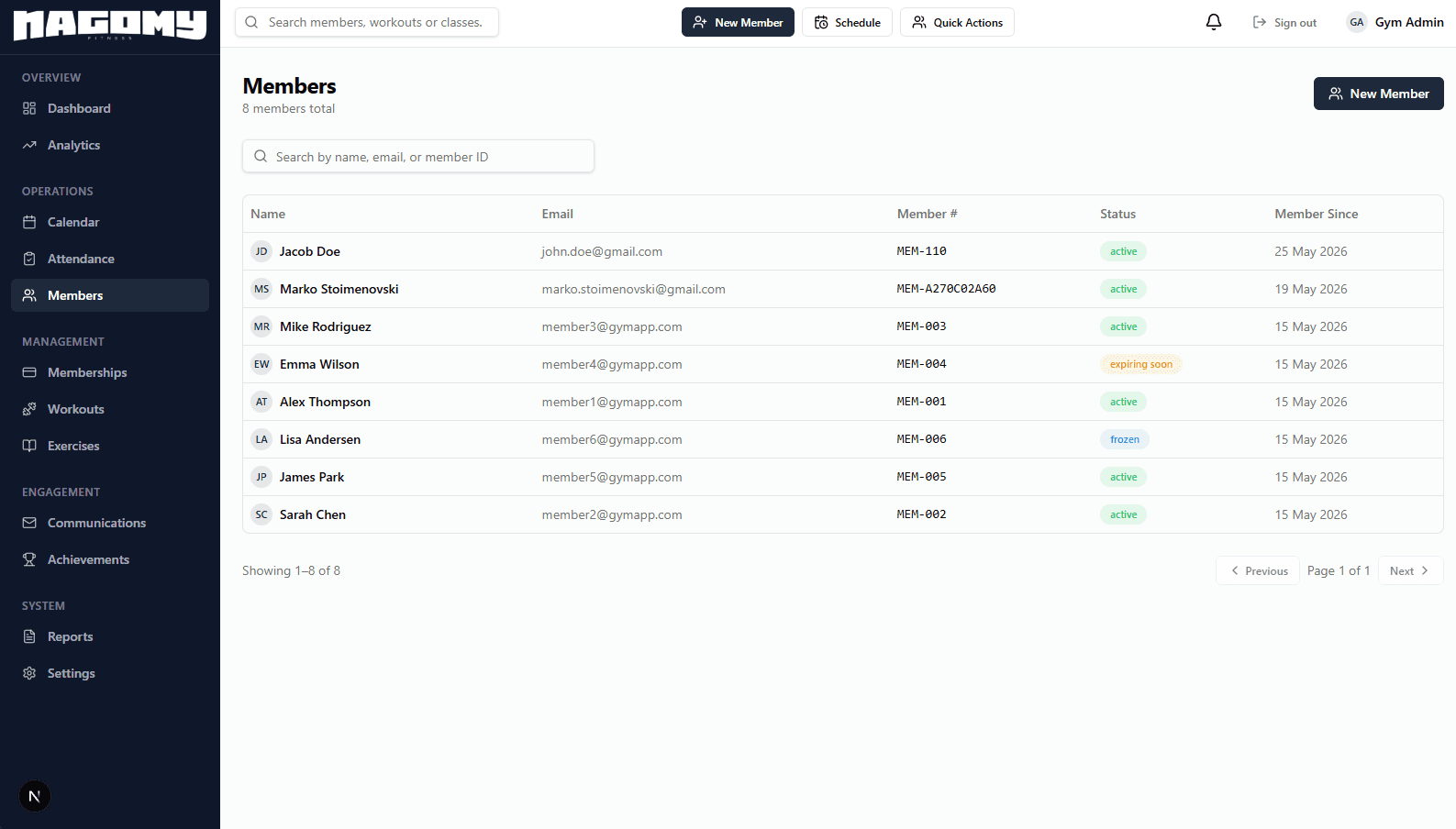The image size is (1456, 829).
Task: Click email member6@gymapp.com
Action: pos(612,439)
